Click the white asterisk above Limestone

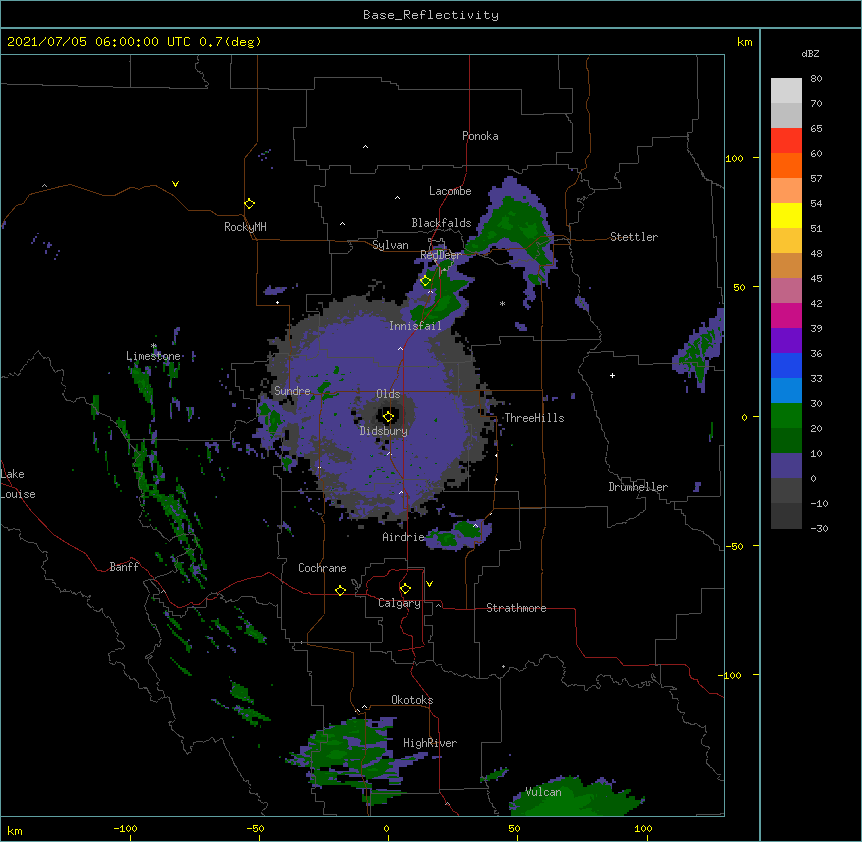point(154,346)
